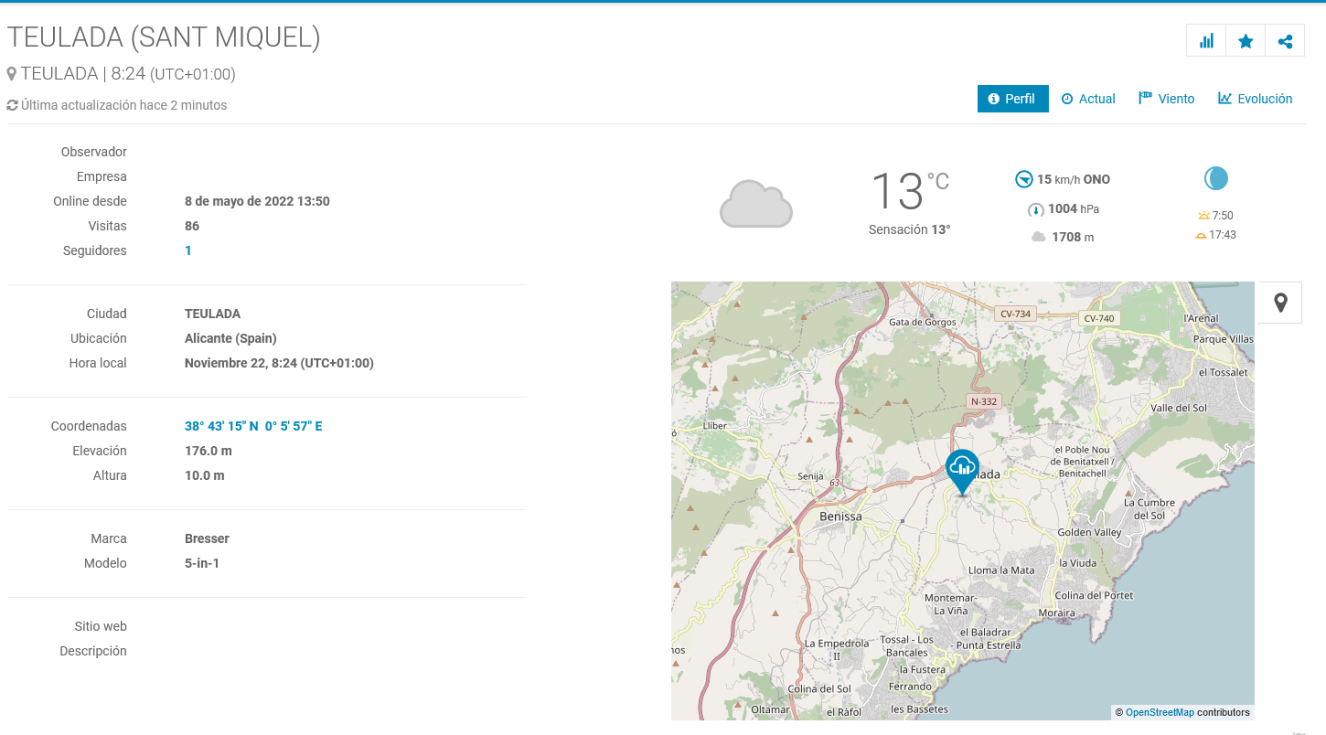
Task: Click the wind direction compass icon
Action: click(x=1024, y=180)
